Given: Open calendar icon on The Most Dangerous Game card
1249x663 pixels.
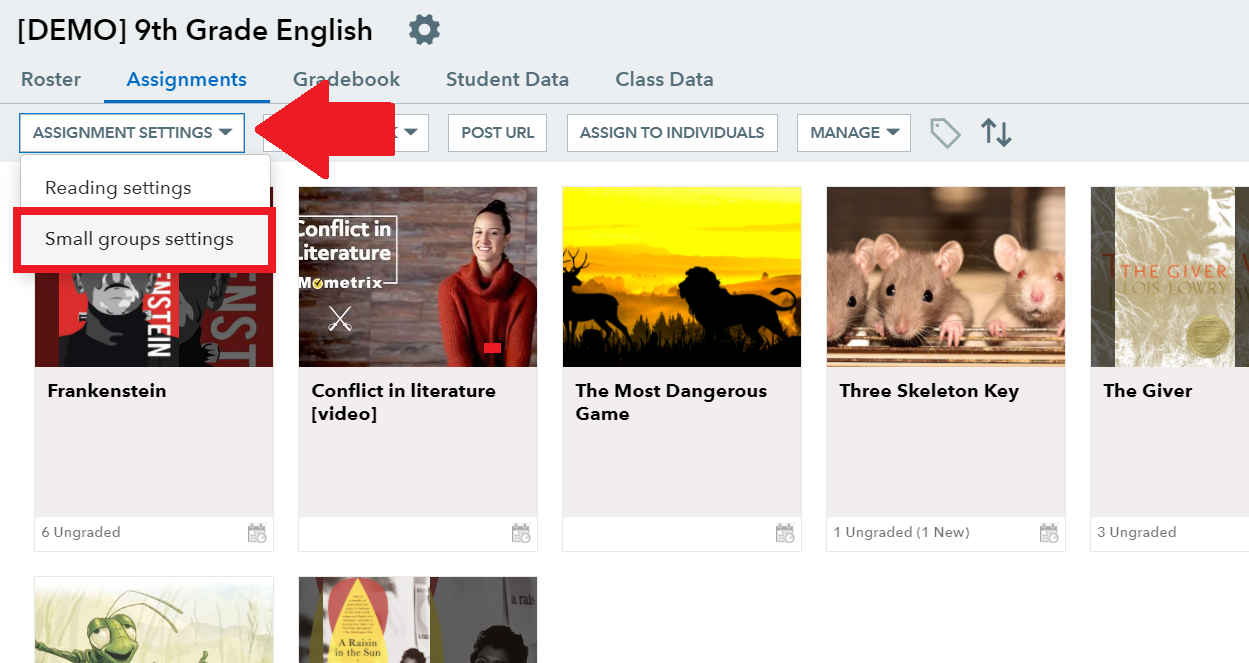Looking at the screenshot, I should pos(785,533).
